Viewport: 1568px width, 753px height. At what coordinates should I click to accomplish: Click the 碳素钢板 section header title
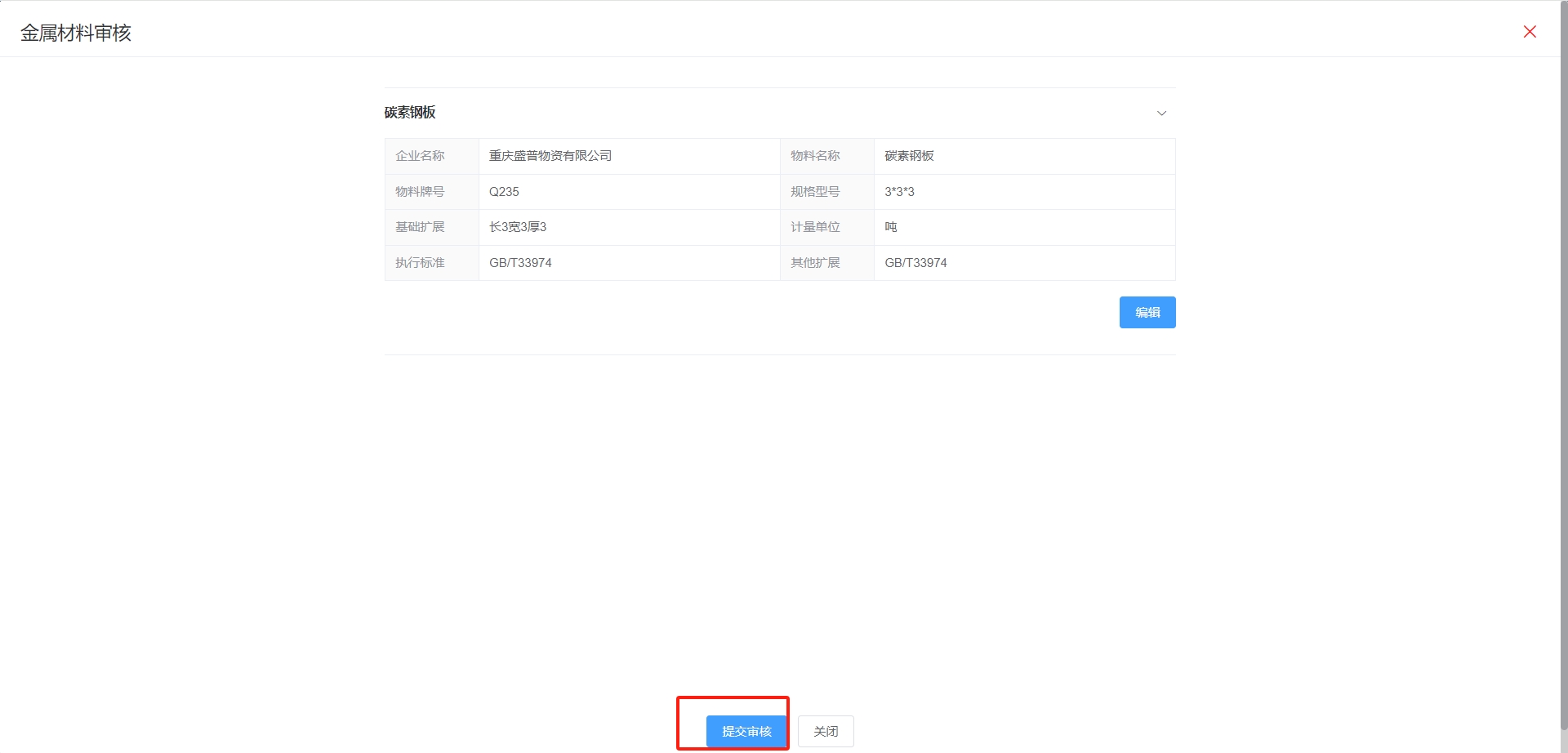(x=410, y=113)
